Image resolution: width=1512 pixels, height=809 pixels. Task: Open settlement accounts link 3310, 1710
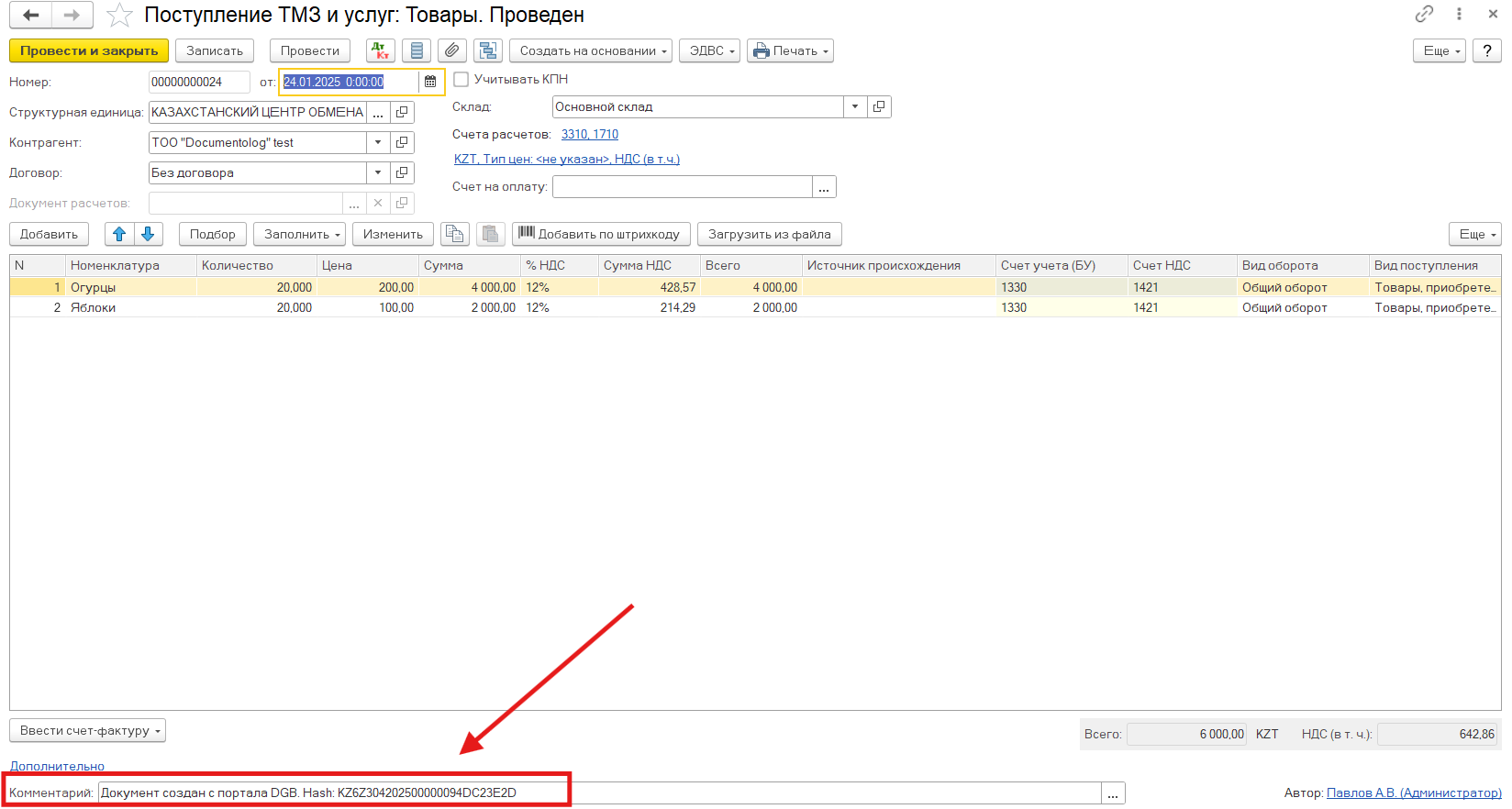(590, 134)
